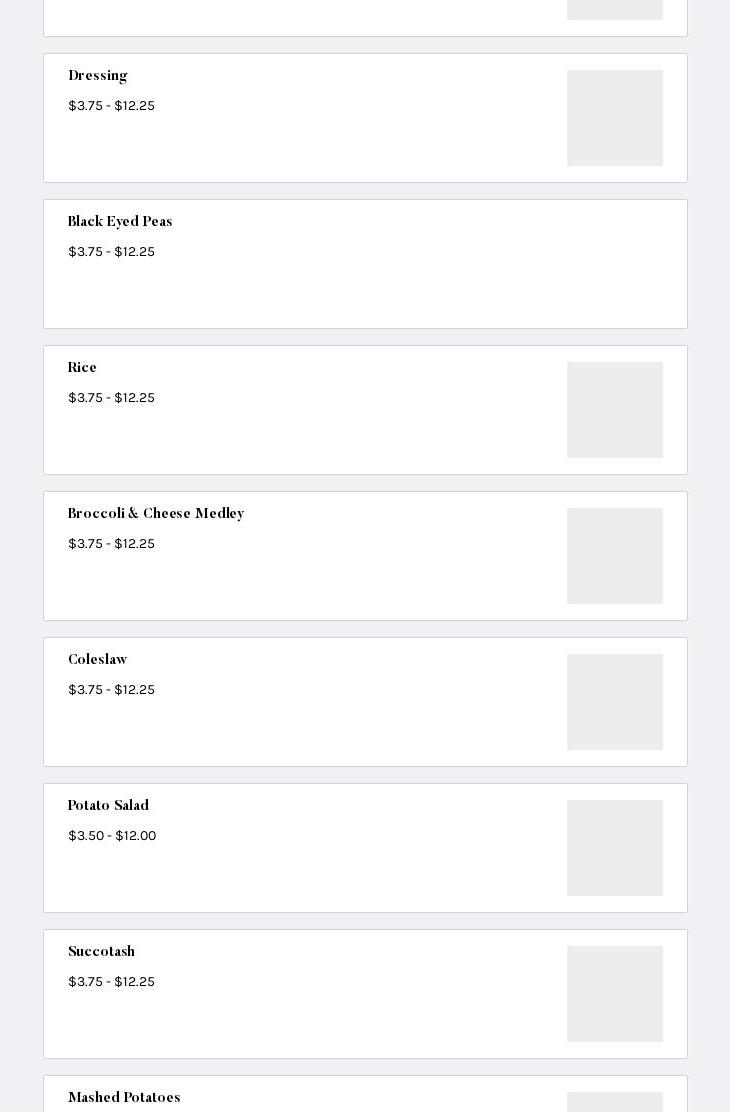Click the Potato Salad price range $3.50 - $12.00

(x=112, y=836)
